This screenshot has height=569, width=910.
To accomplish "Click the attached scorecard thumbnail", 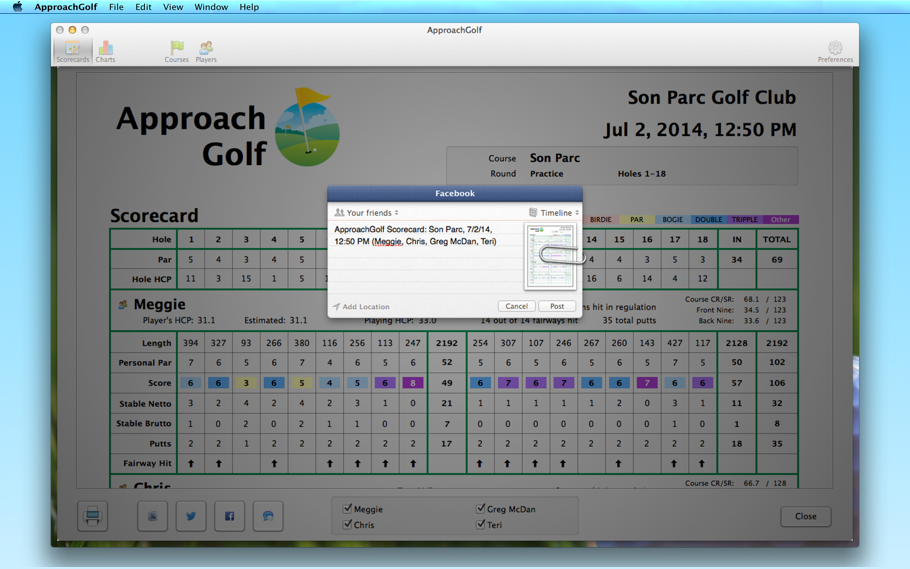I will [550, 257].
